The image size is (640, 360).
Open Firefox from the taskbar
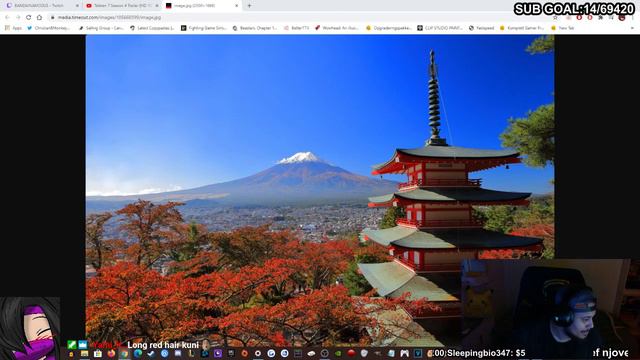tap(111, 353)
